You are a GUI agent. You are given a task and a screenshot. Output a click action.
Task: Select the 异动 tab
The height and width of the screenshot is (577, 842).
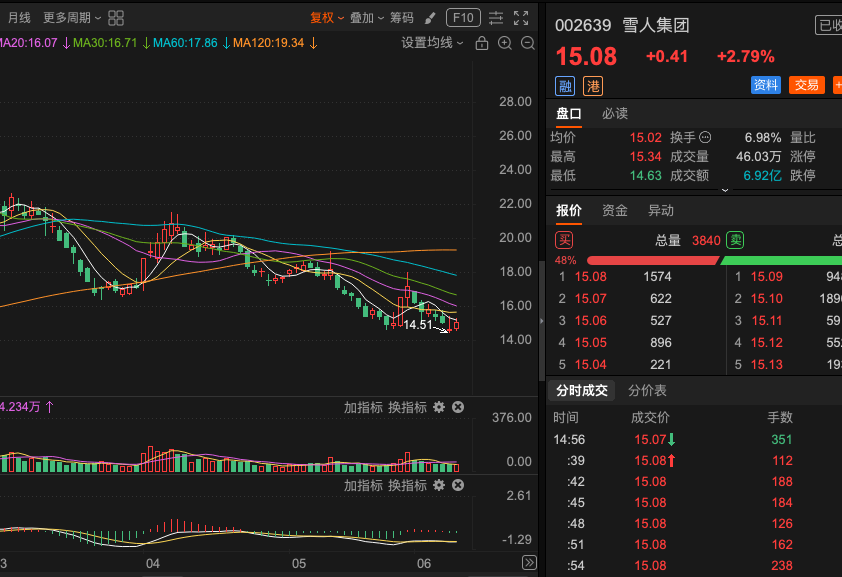coord(660,210)
